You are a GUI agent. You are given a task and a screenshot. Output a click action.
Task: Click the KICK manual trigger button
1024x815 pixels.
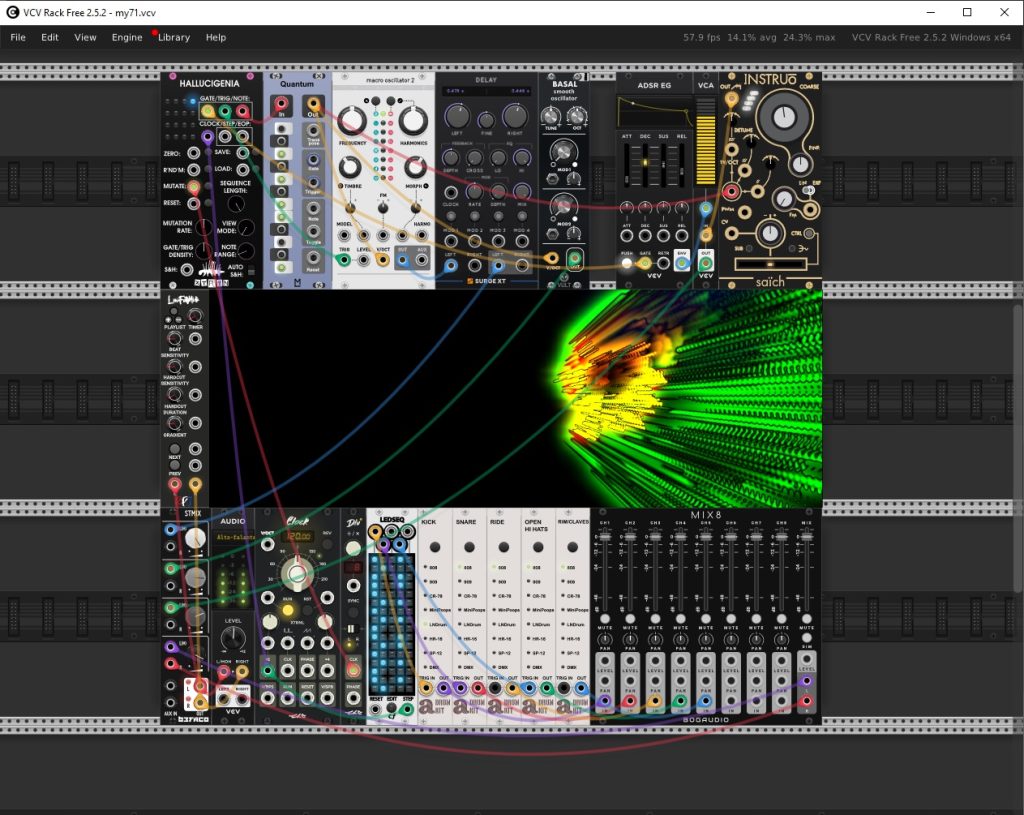[435, 547]
